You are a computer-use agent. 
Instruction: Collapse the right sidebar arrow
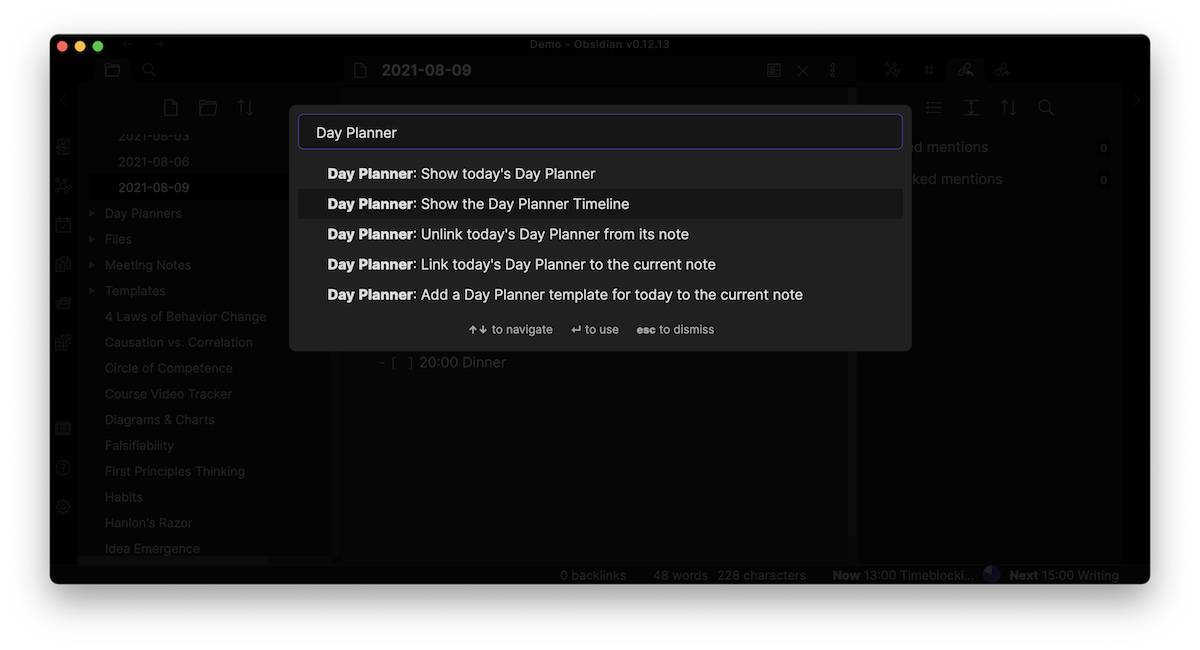click(1137, 101)
